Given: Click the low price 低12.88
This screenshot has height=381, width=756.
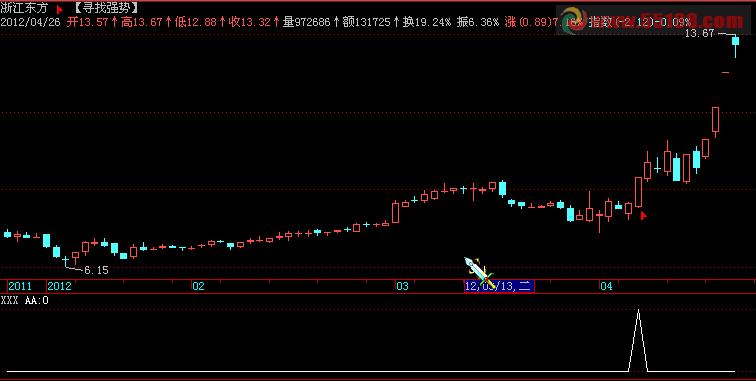Looking at the screenshot, I should tap(195, 22).
